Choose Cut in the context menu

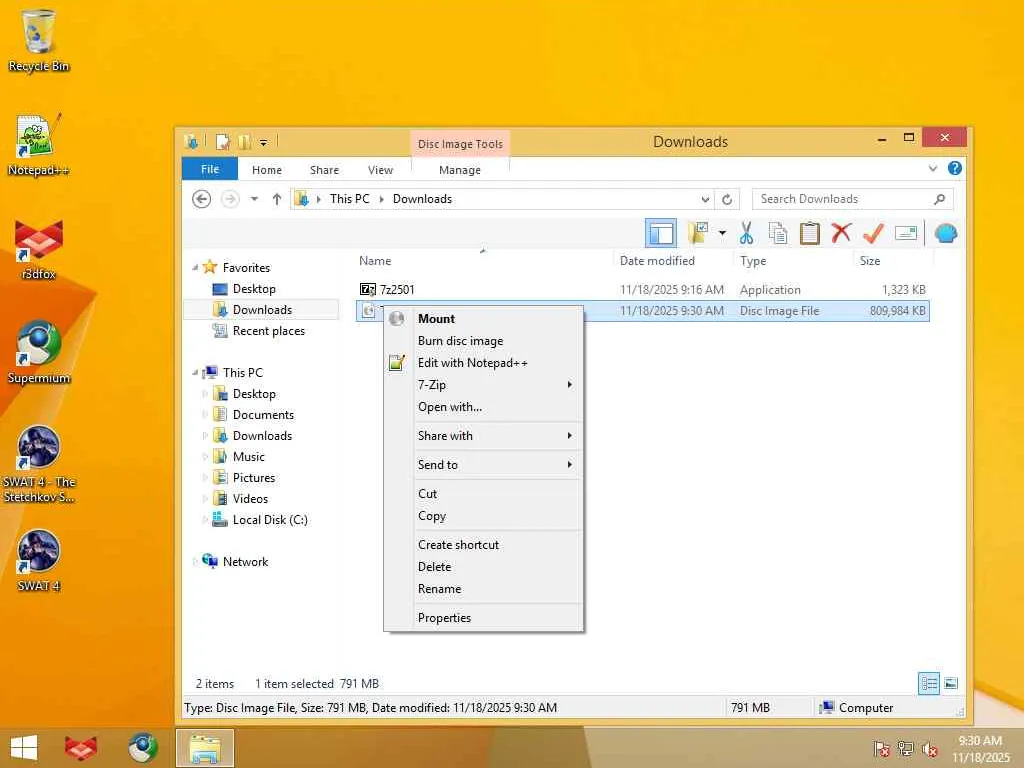coord(483,494)
